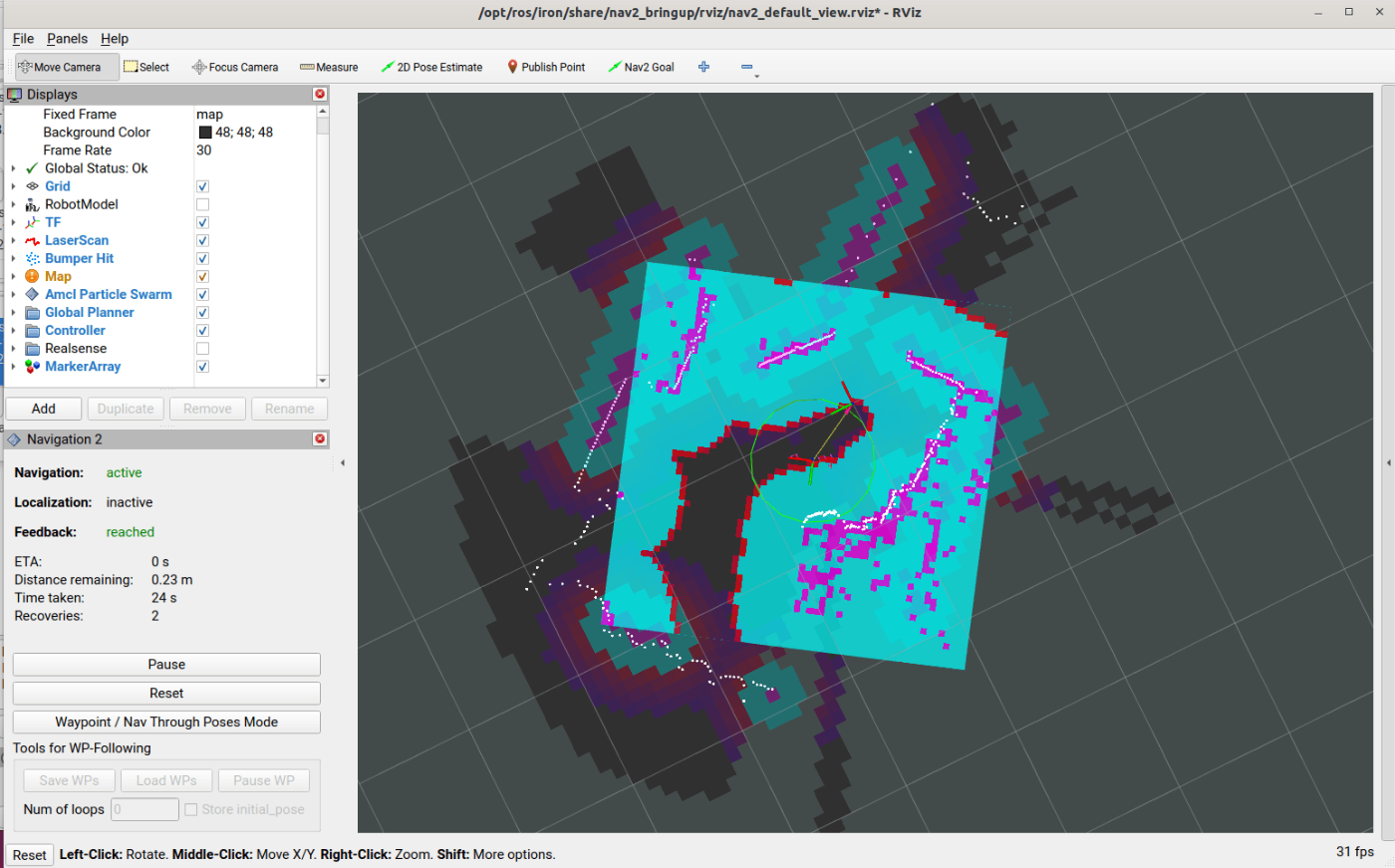Disable the Grid display checkbox
1395x868 pixels.
click(x=202, y=186)
